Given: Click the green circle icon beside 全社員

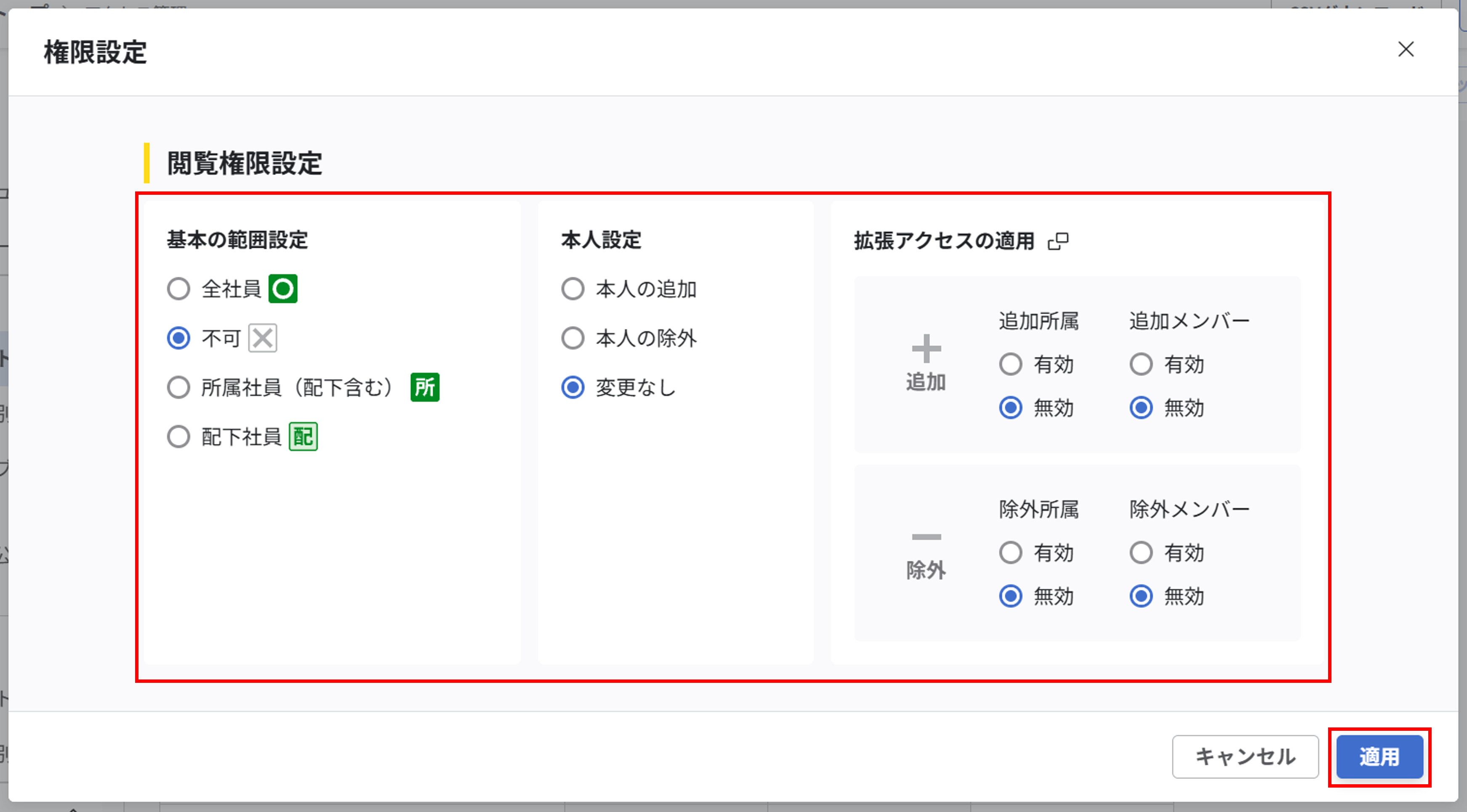Looking at the screenshot, I should coord(283,289).
